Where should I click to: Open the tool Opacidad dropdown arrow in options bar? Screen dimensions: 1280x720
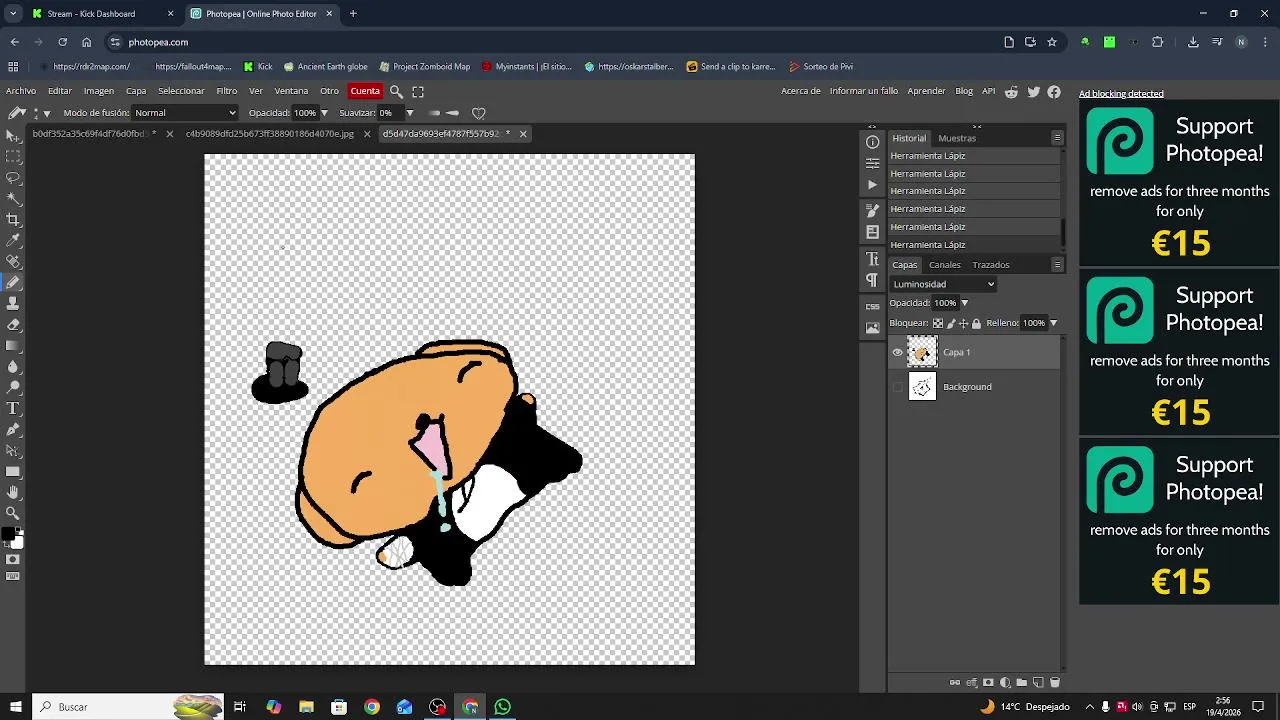click(324, 113)
